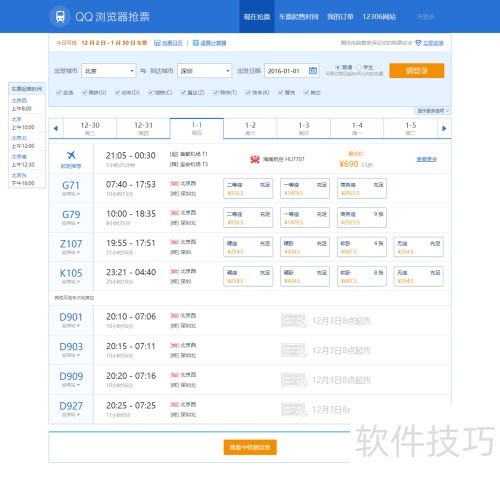Open the departure city 北京 dropdown

pyautogui.click(x=109, y=71)
